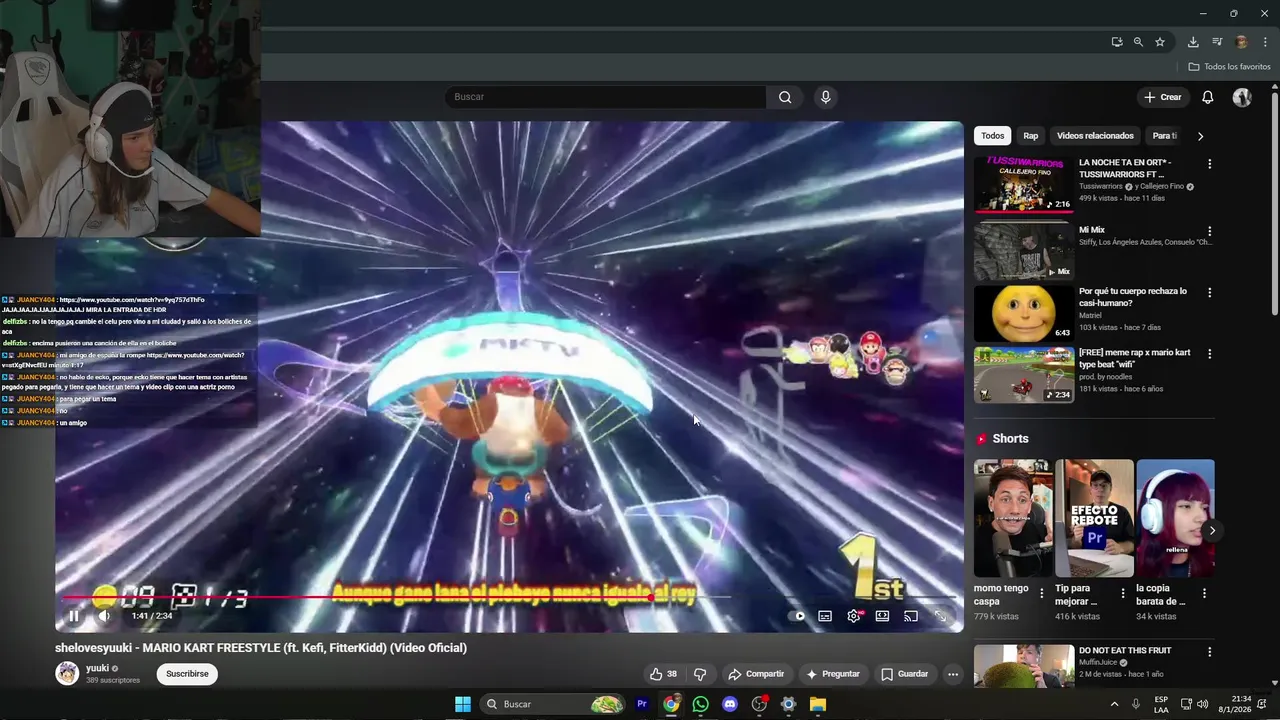Show next Shorts with arrow button

pos(1212,531)
